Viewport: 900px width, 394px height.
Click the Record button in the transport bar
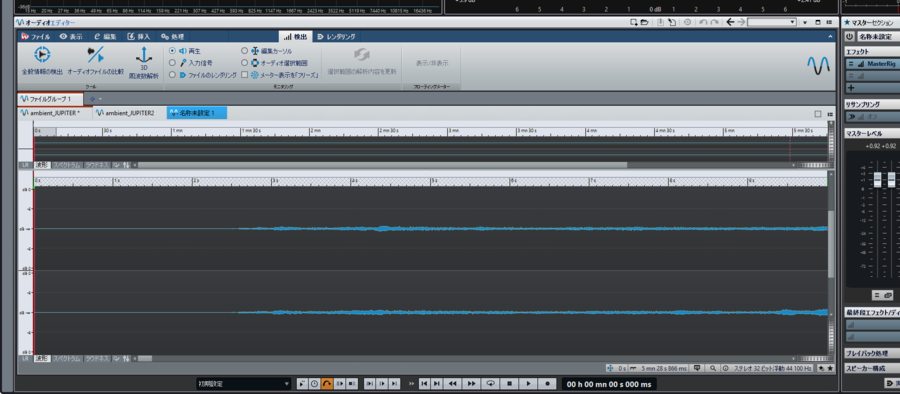click(547, 384)
